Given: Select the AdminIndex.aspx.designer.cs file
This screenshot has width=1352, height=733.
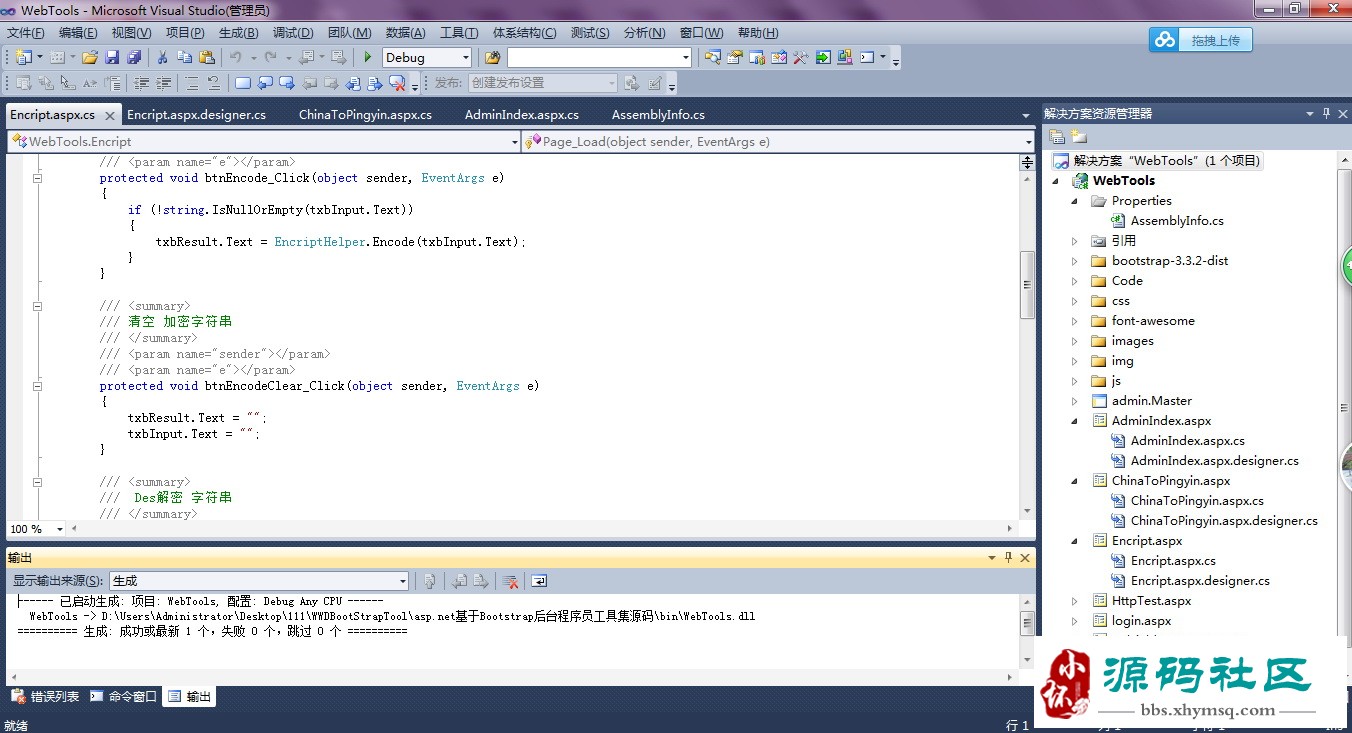Looking at the screenshot, I should pyautogui.click(x=1214, y=461).
